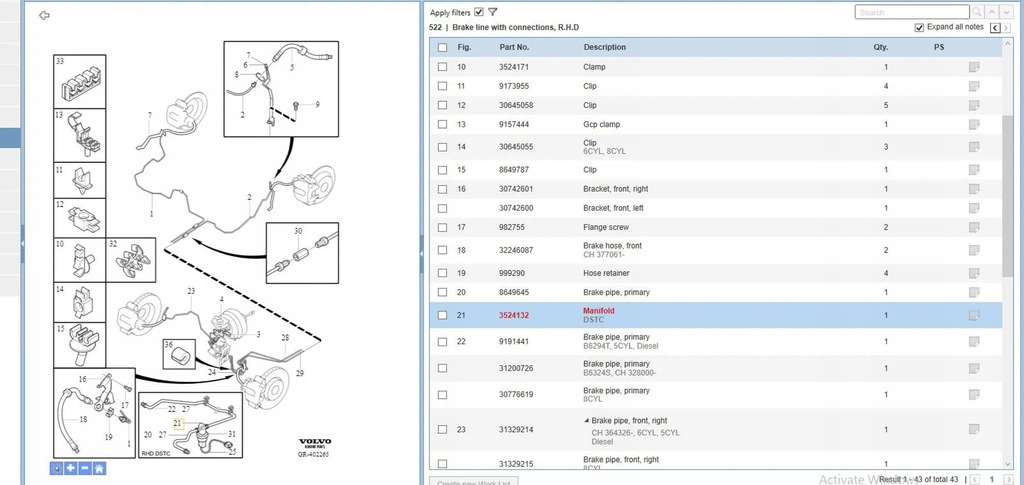Click in the Search input field

click(912, 12)
